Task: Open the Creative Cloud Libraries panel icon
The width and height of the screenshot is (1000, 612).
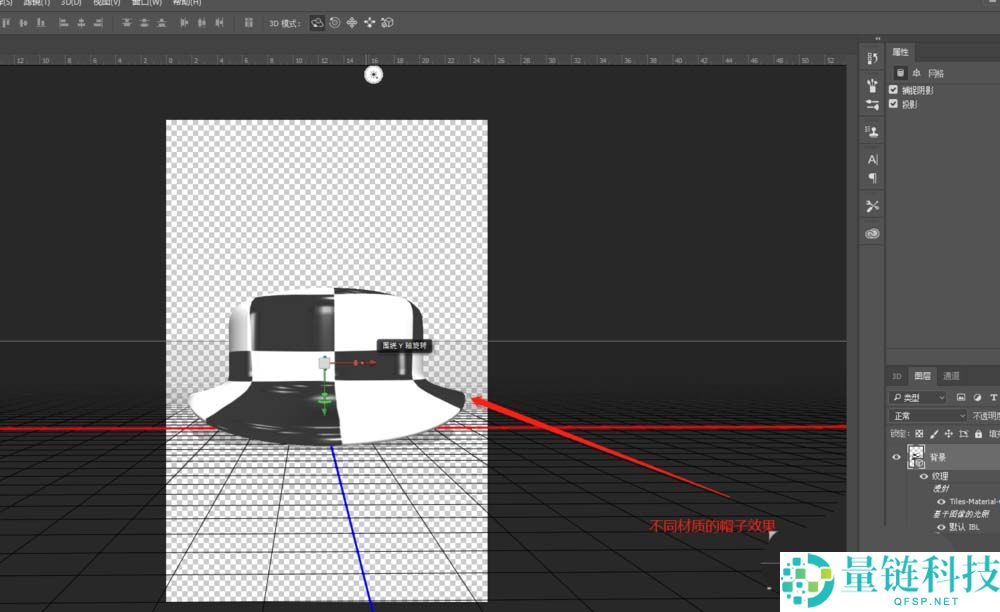Action: click(x=872, y=233)
